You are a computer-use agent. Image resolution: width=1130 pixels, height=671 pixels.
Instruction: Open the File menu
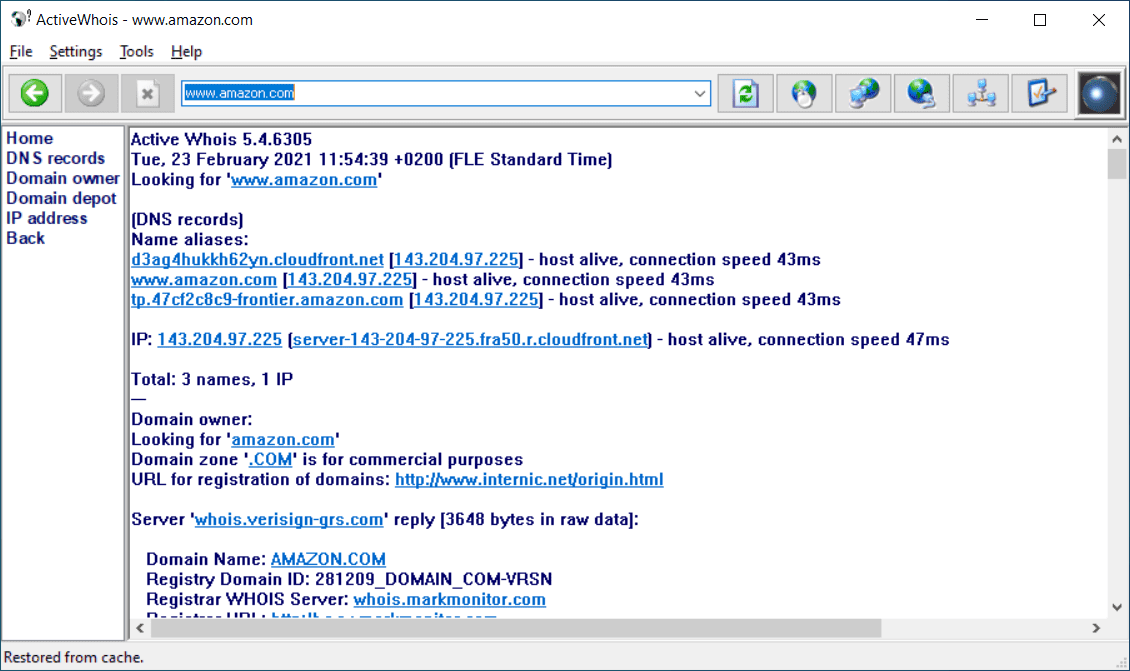[21, 51]
